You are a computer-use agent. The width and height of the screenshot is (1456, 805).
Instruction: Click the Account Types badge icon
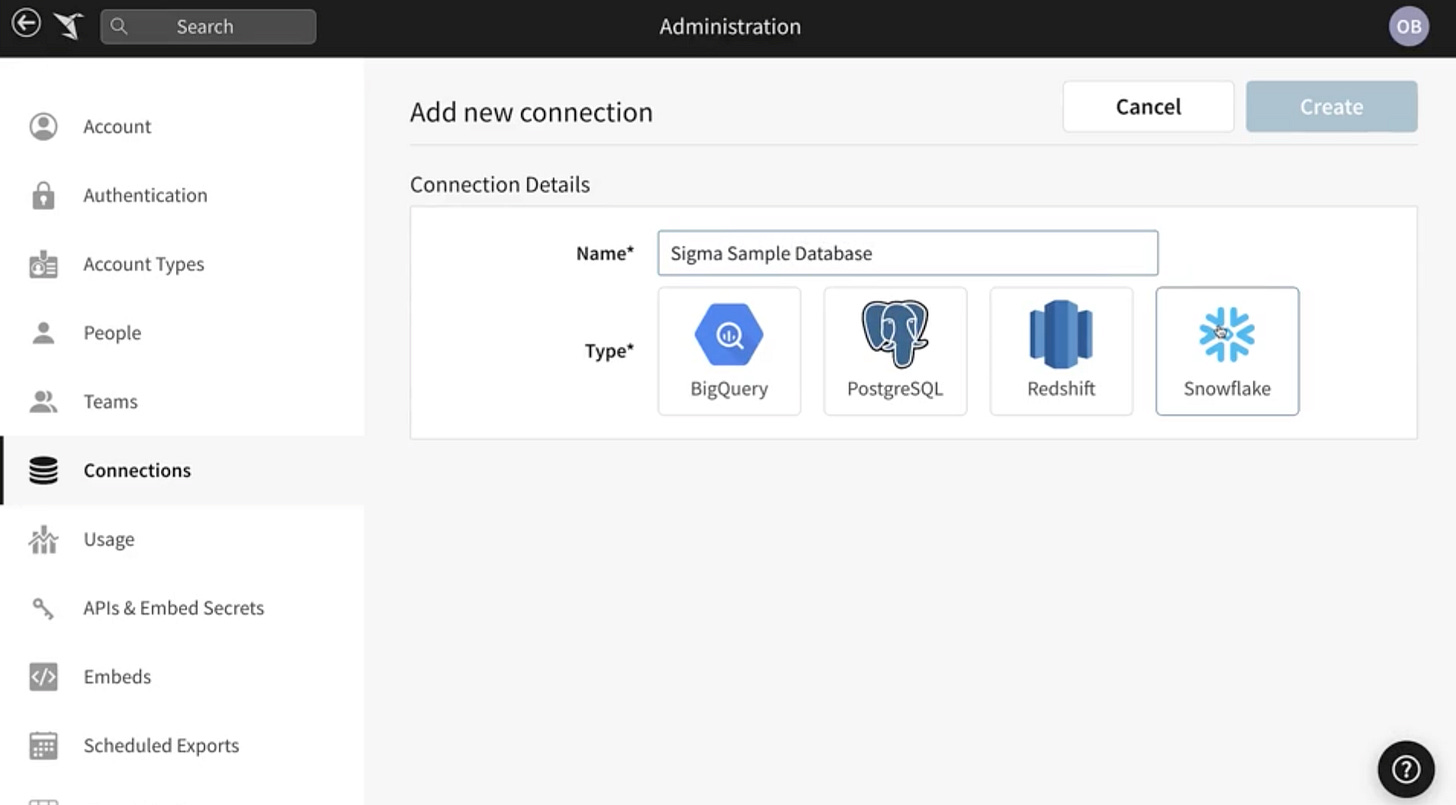pyautogui.click(x=43, y=264)
